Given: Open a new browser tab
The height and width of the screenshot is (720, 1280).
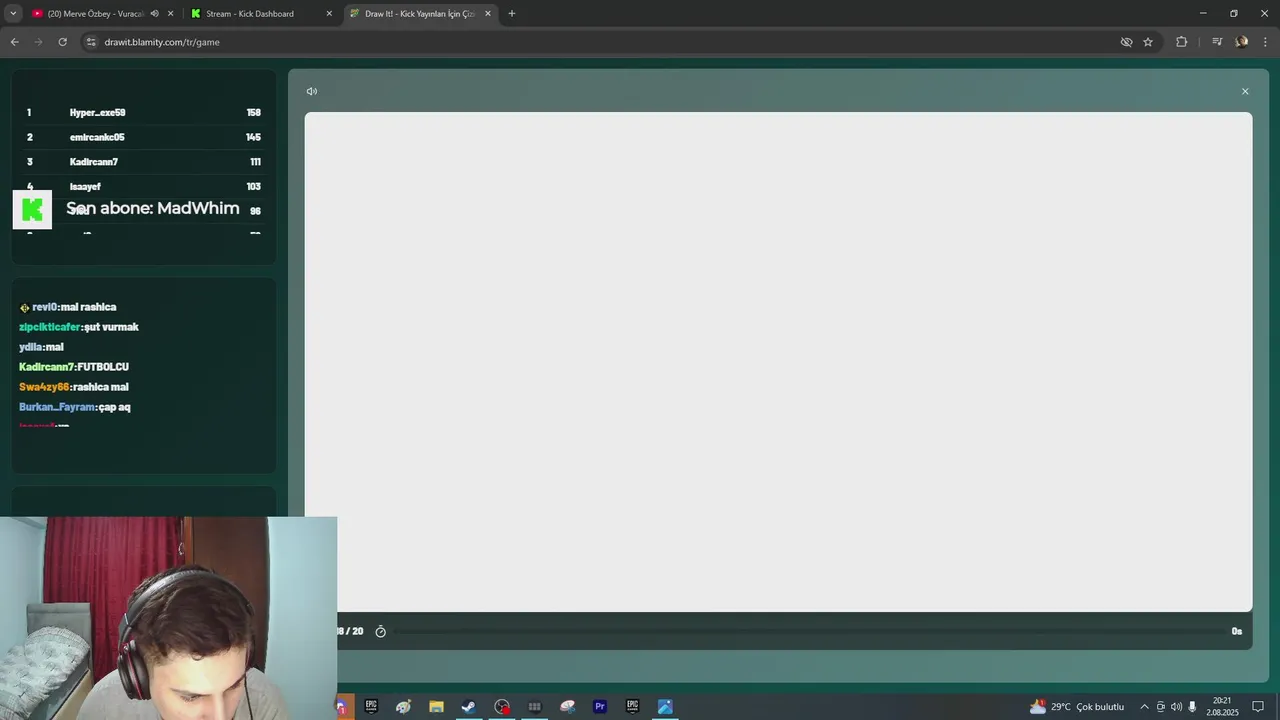Looking at the screenshot, I should click(x=512, y=14).
